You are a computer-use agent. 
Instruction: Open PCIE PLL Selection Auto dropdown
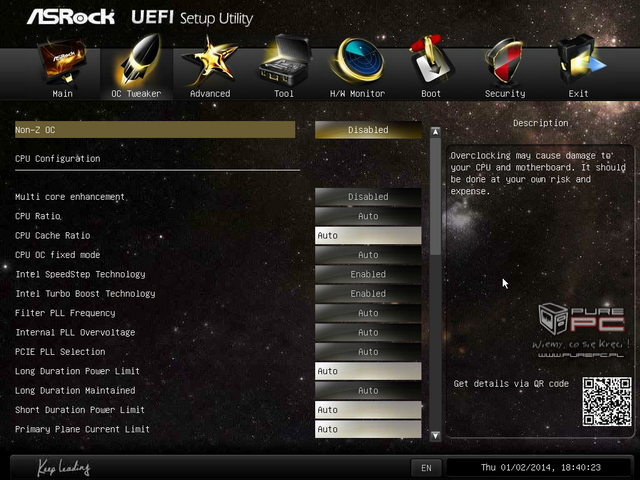tap(368, 352)
